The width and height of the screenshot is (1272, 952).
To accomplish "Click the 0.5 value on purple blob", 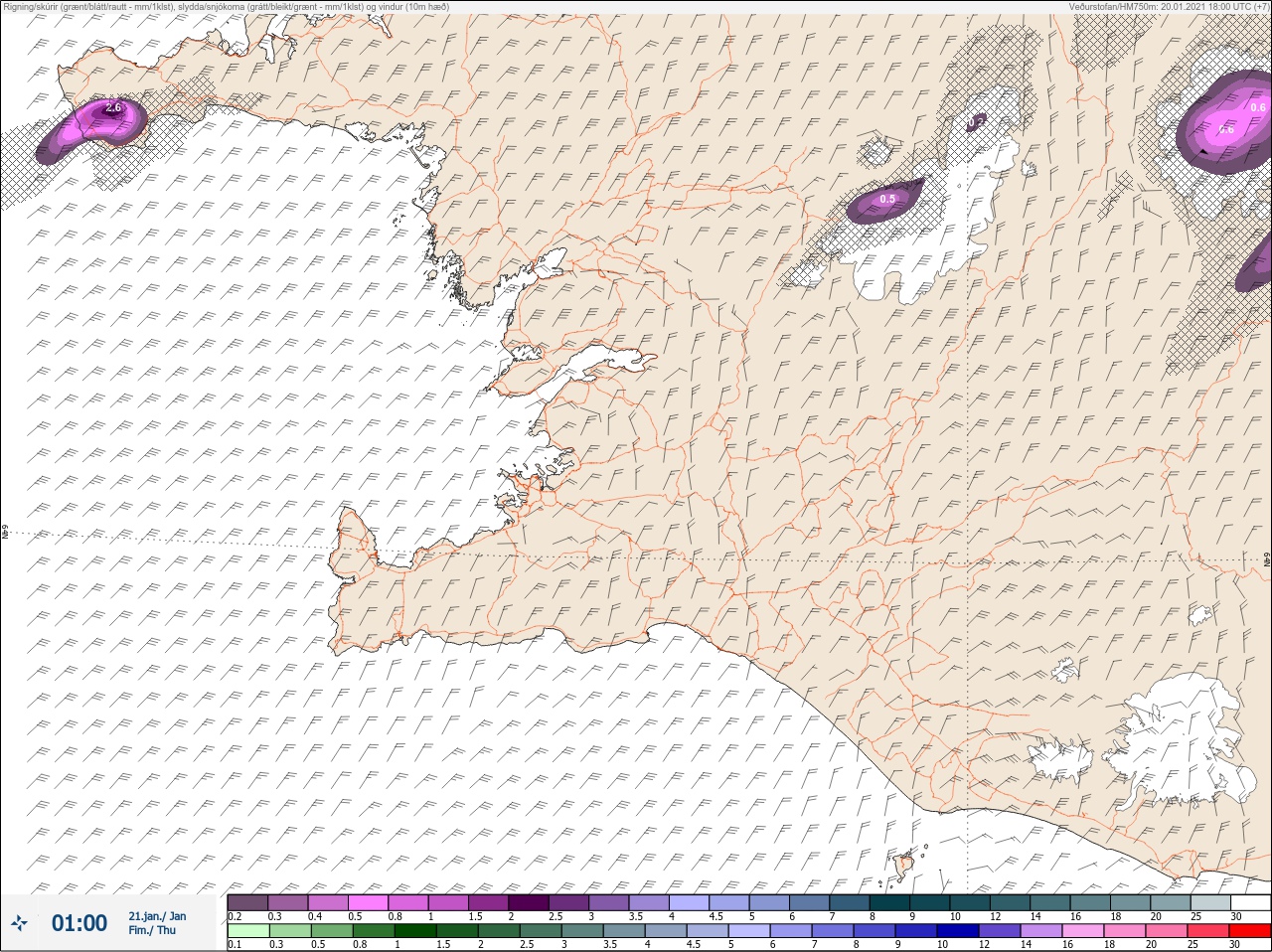I will coord(887,199).
